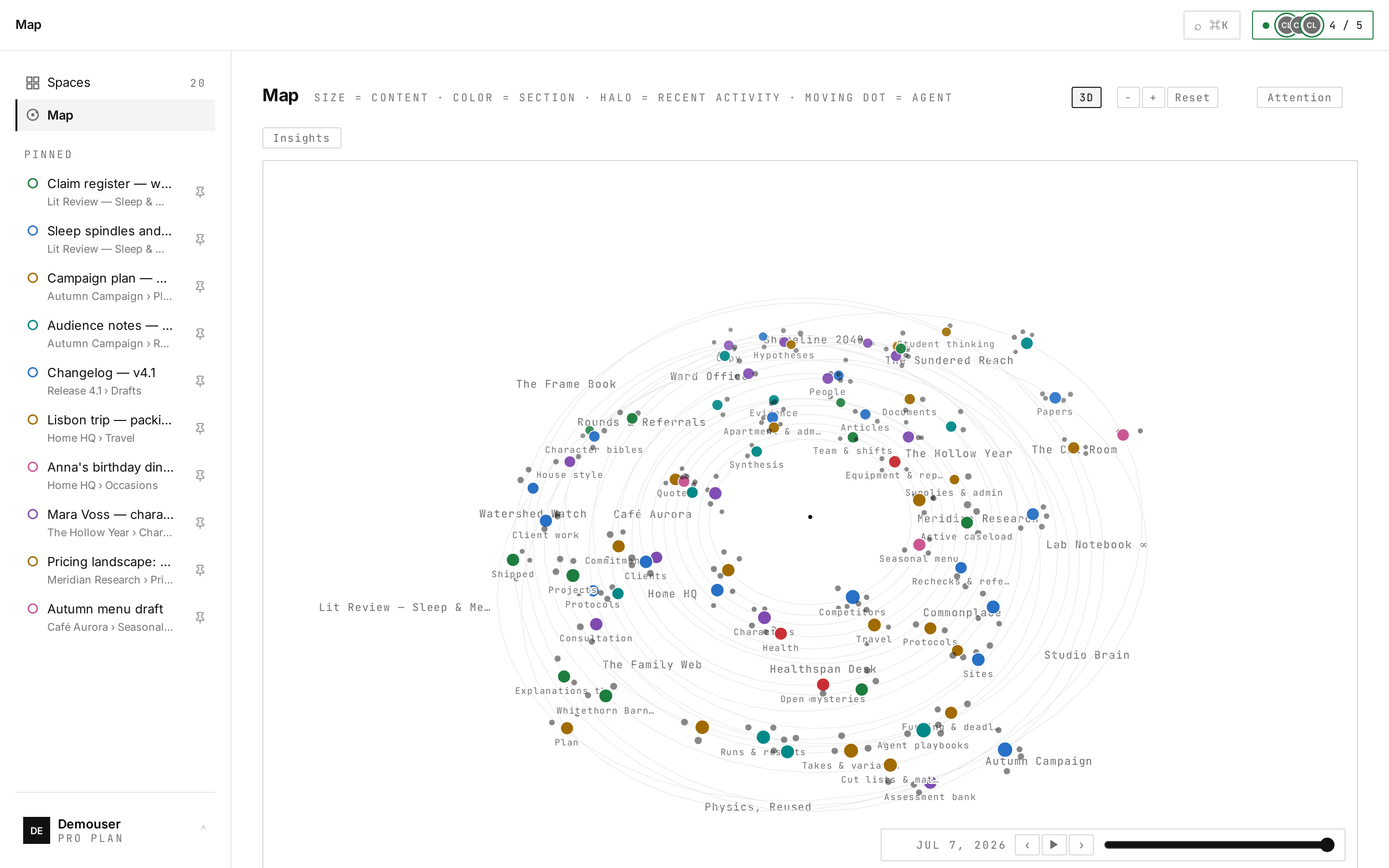
Task: Click The Sundered Reach label
Action: click(x=949, y=361)
